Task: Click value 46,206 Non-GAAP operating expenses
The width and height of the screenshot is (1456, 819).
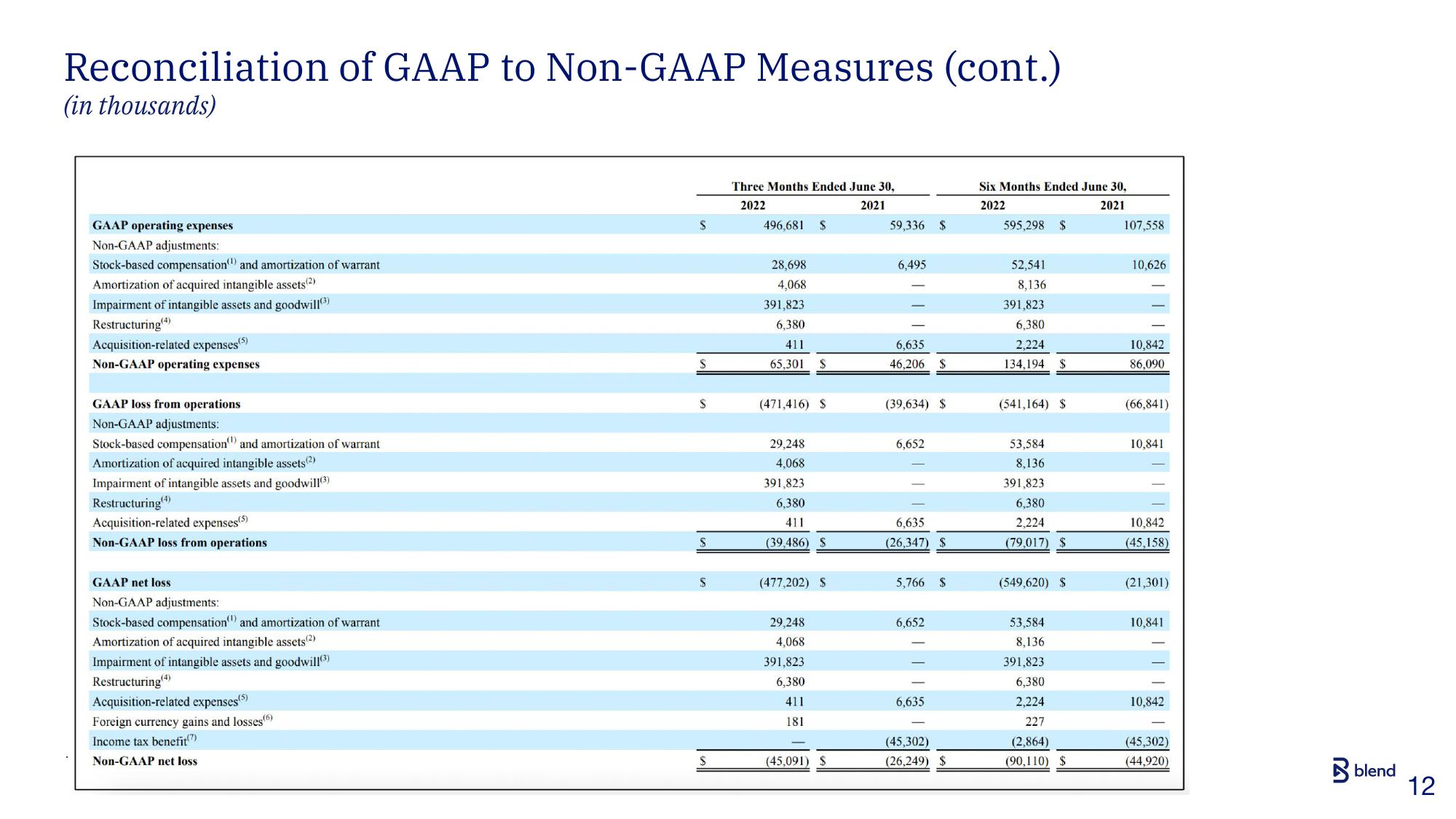Action: pyautogui.click(x=907, y=364)
